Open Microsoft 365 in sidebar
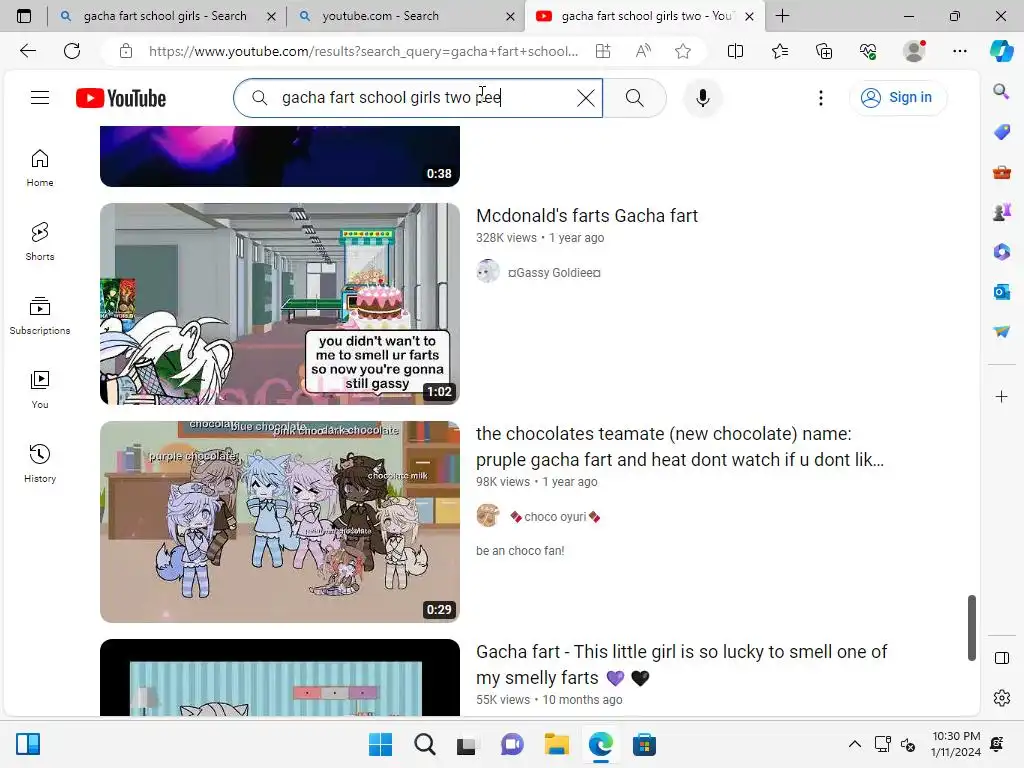 point(1001,251)
